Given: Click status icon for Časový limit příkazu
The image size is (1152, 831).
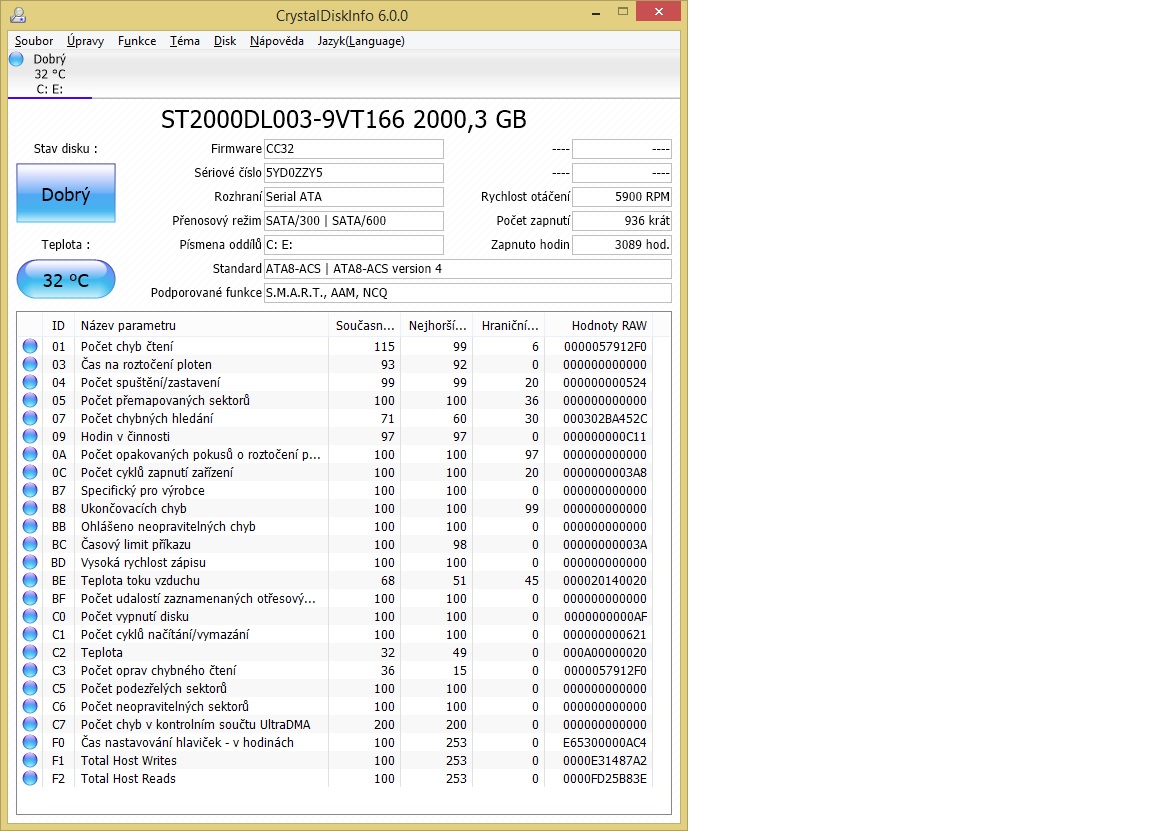Looking at the screenshot, I should [x=30, y=544].
